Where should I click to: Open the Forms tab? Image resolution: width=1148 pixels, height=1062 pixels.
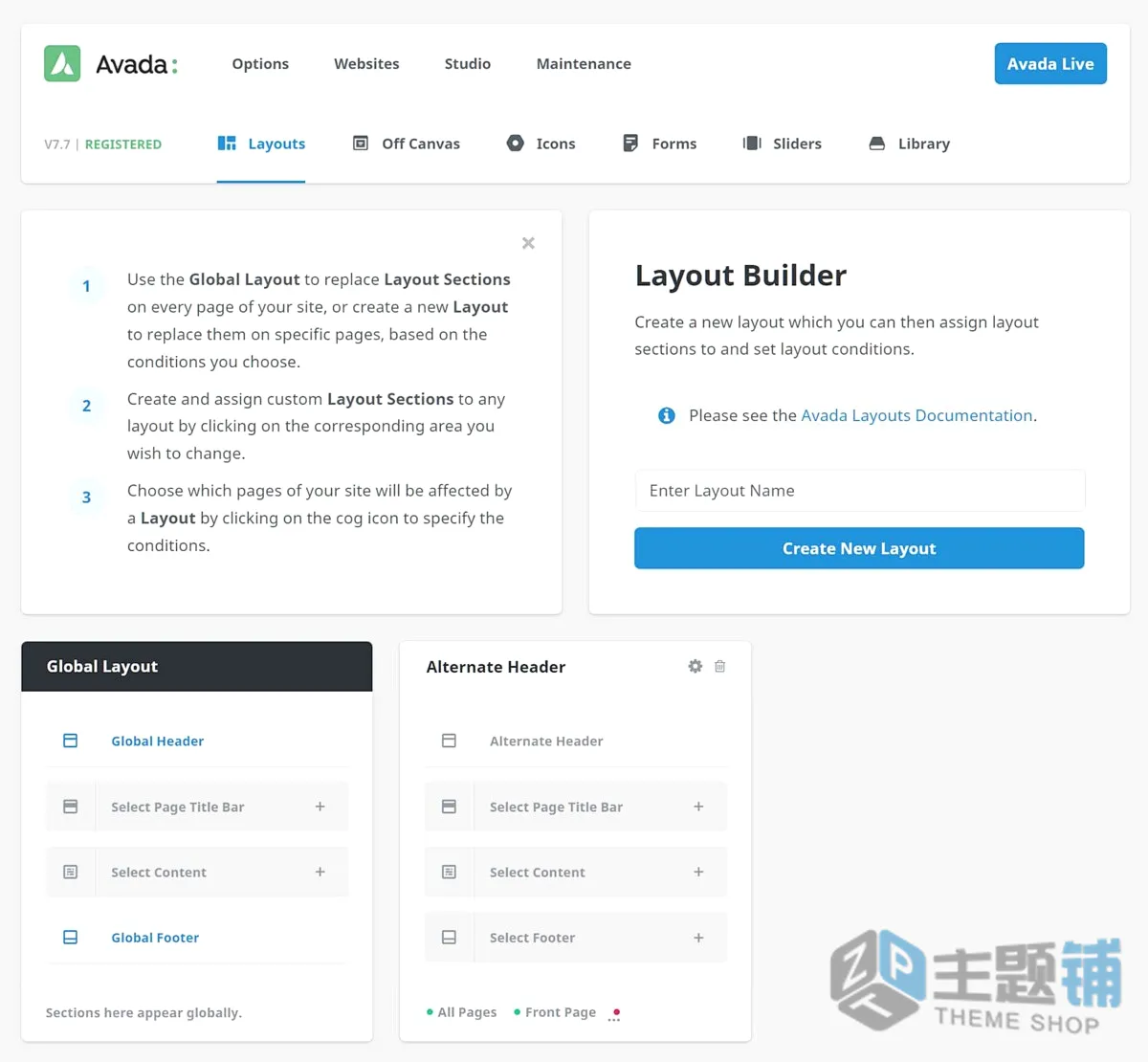point(659,144)
